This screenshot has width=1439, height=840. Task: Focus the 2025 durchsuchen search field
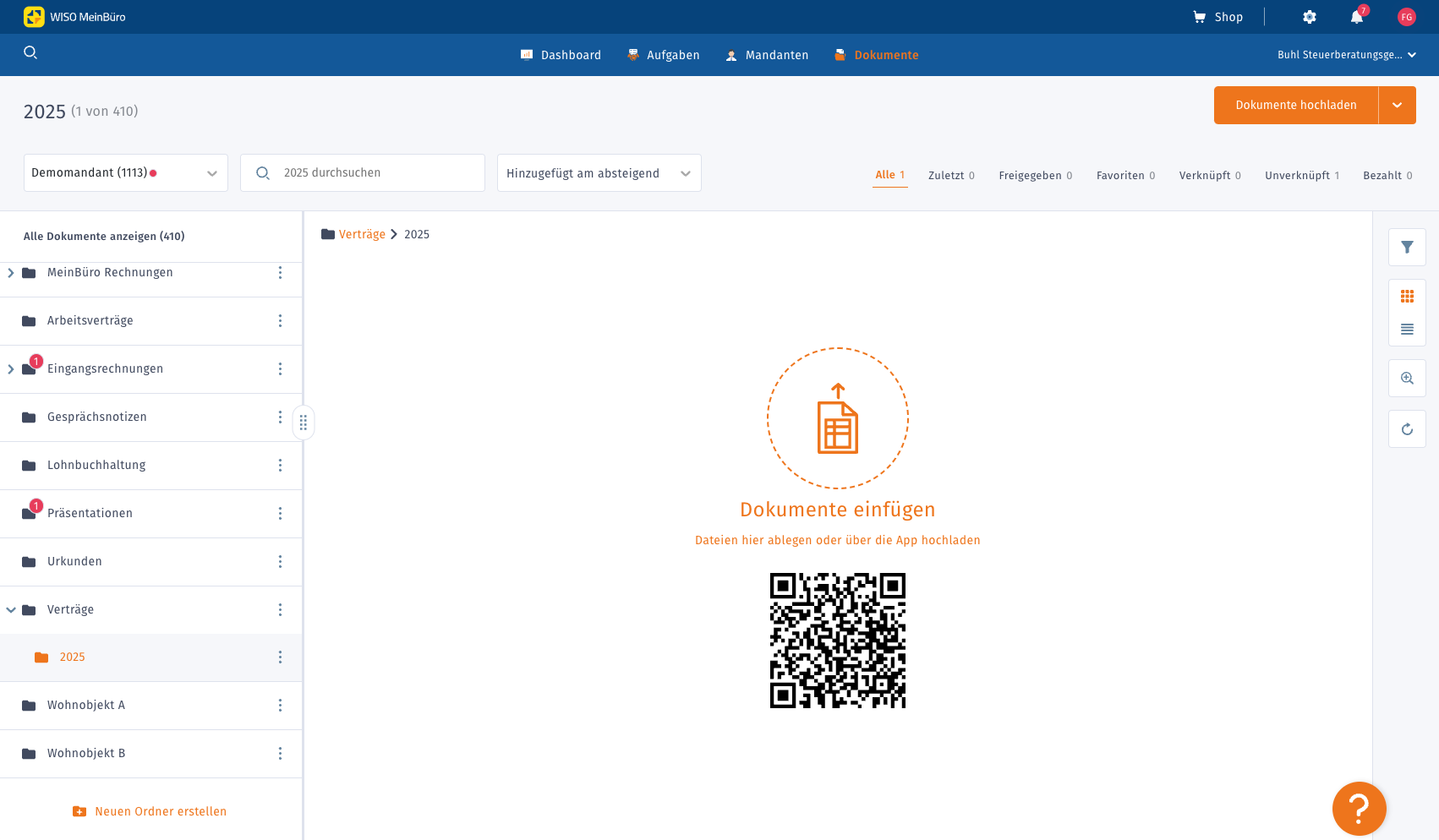tap(363, 172)
